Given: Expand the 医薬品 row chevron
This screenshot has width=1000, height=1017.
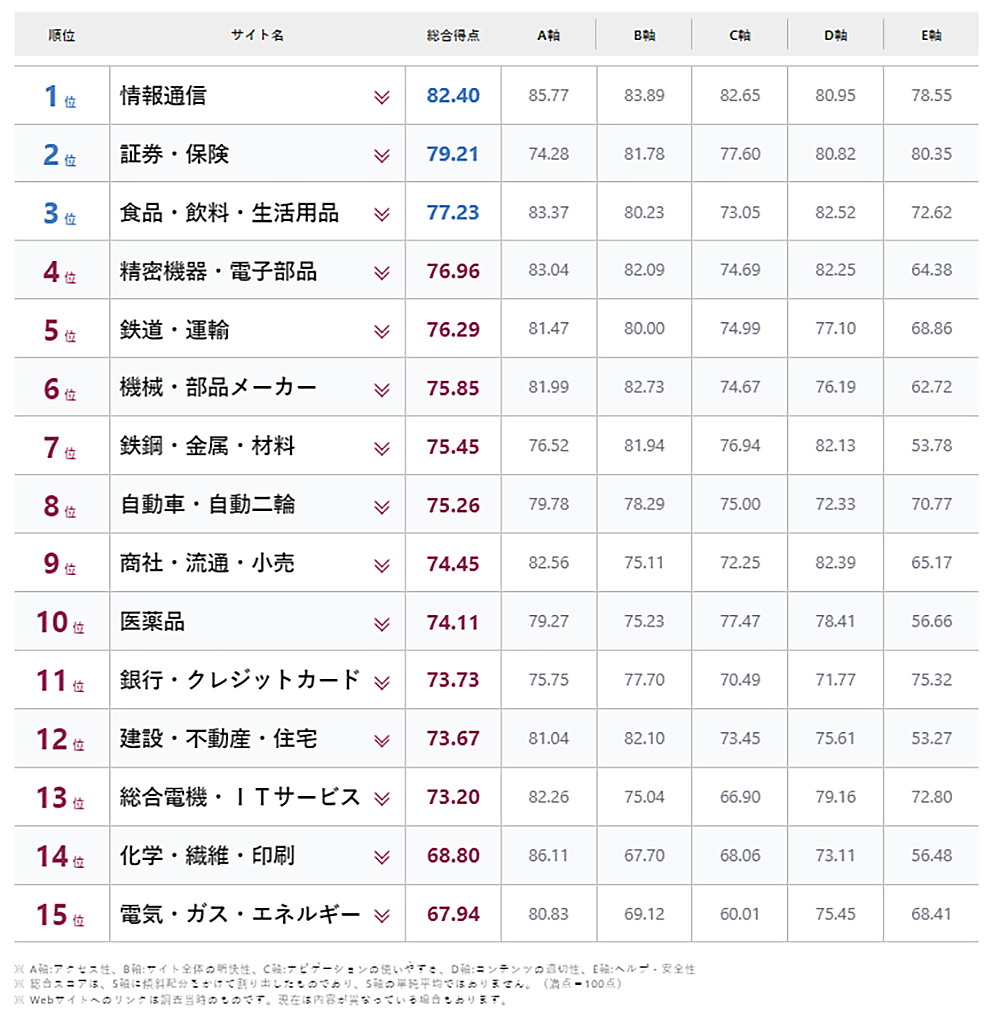Looking at the screenshot, I should [x=381, y=623].
